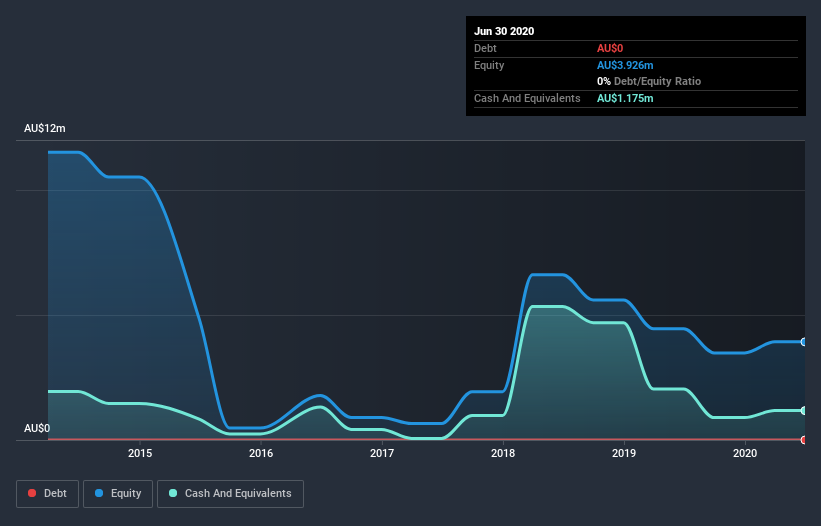The height and width of the screenshot is (526, 821).
Task: Click the AU$12m y-axis label
Action: tap(45, 128)
